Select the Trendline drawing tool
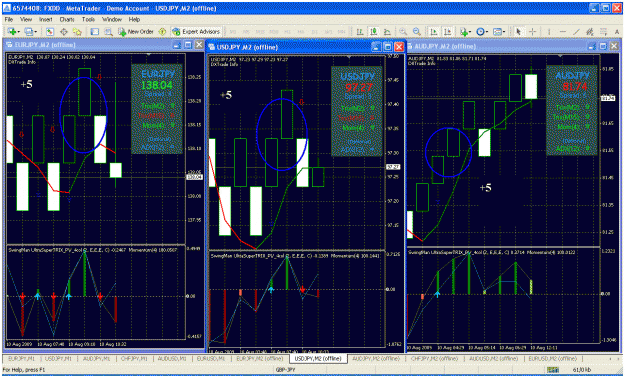The image size is (625, 376). tap(576, 31)
